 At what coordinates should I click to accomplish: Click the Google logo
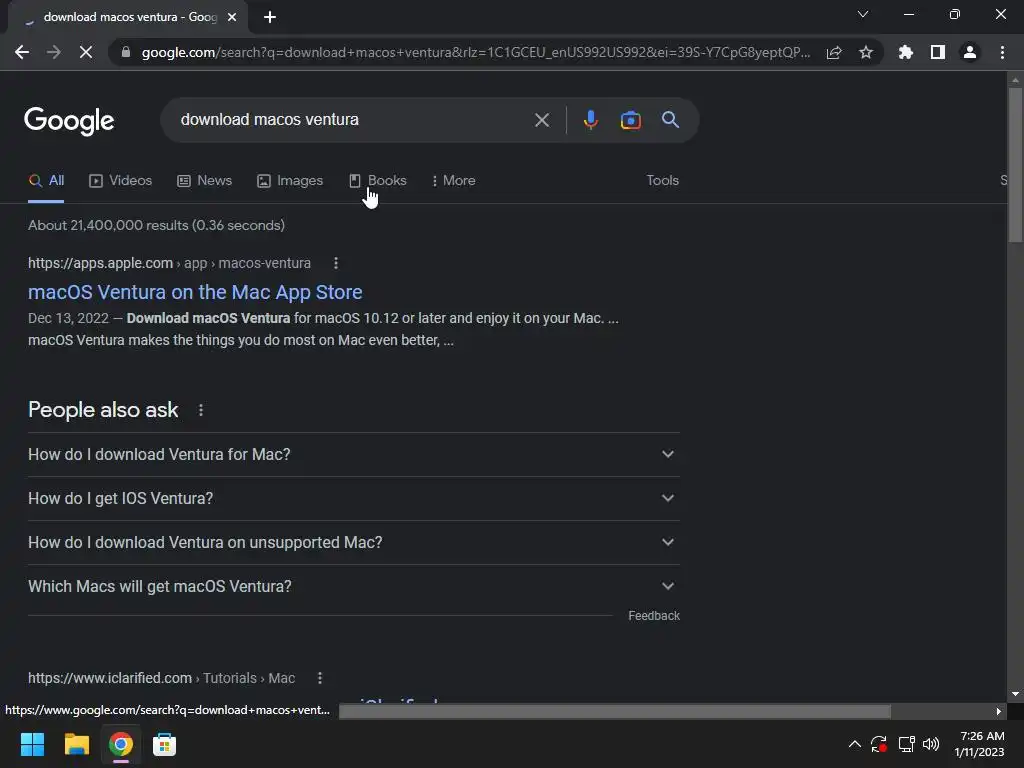tap(69, 121)
